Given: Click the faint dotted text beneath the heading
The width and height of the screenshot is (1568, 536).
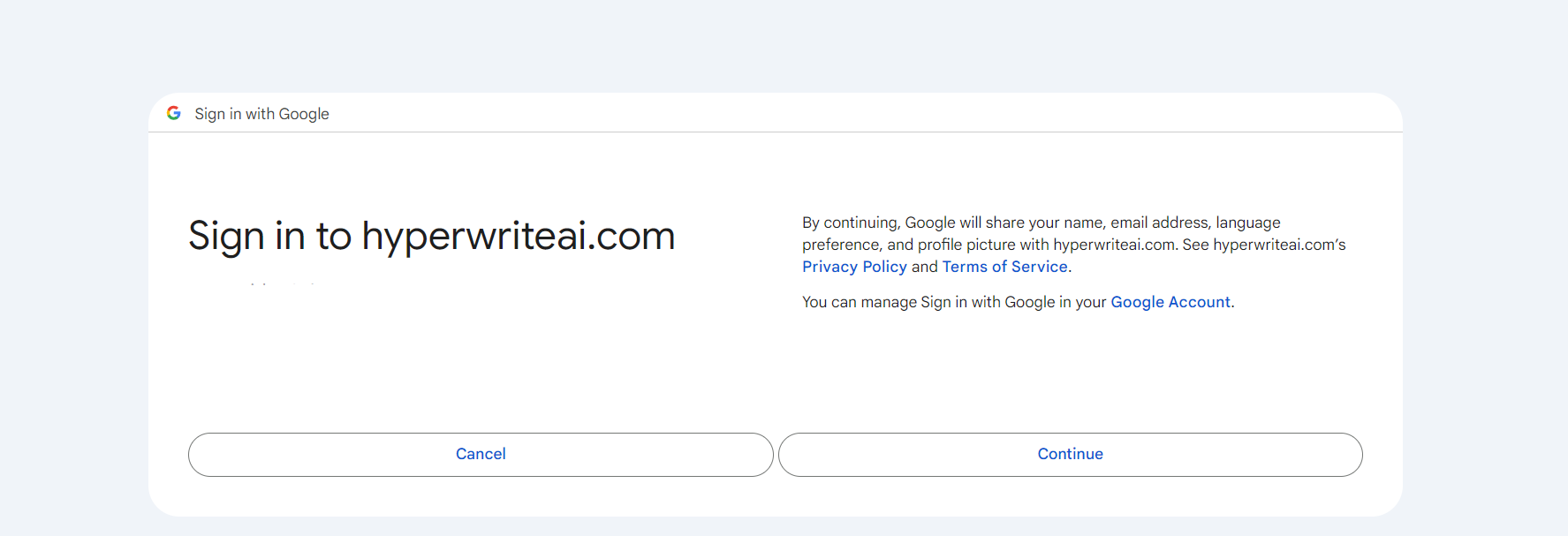Looking at the screenshot, I should (283, 283).
